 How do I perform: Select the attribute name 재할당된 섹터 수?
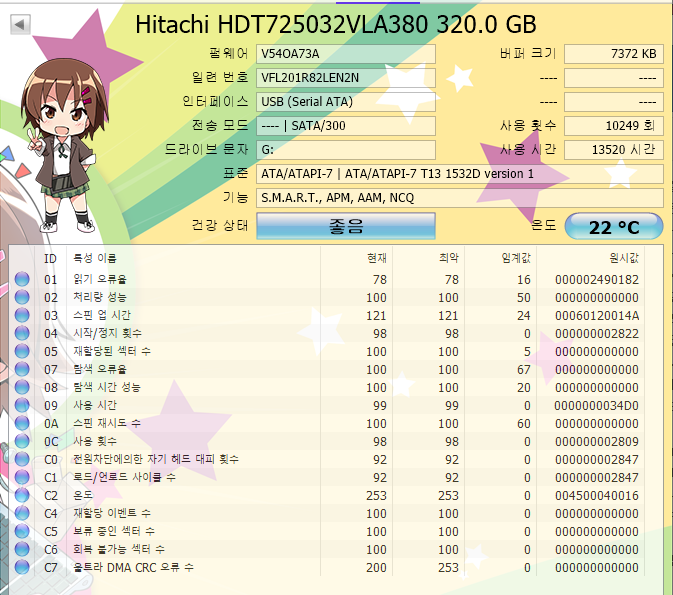112,352
